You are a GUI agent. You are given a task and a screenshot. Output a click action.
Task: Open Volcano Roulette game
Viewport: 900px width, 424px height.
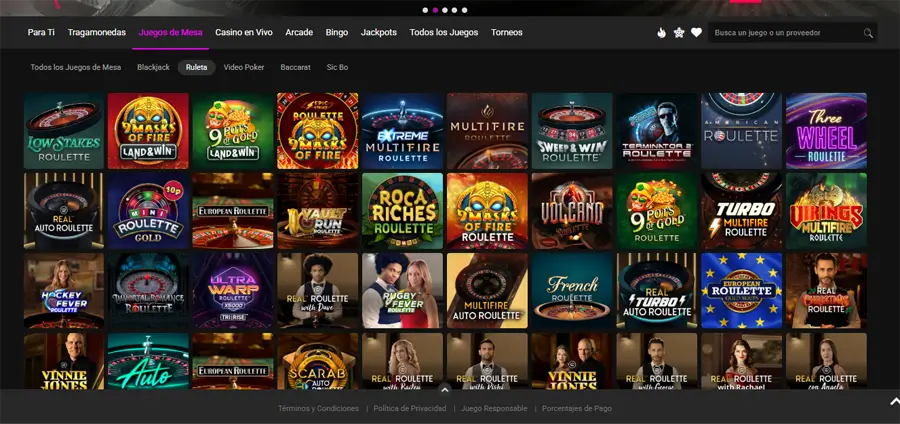coord(572,211)
